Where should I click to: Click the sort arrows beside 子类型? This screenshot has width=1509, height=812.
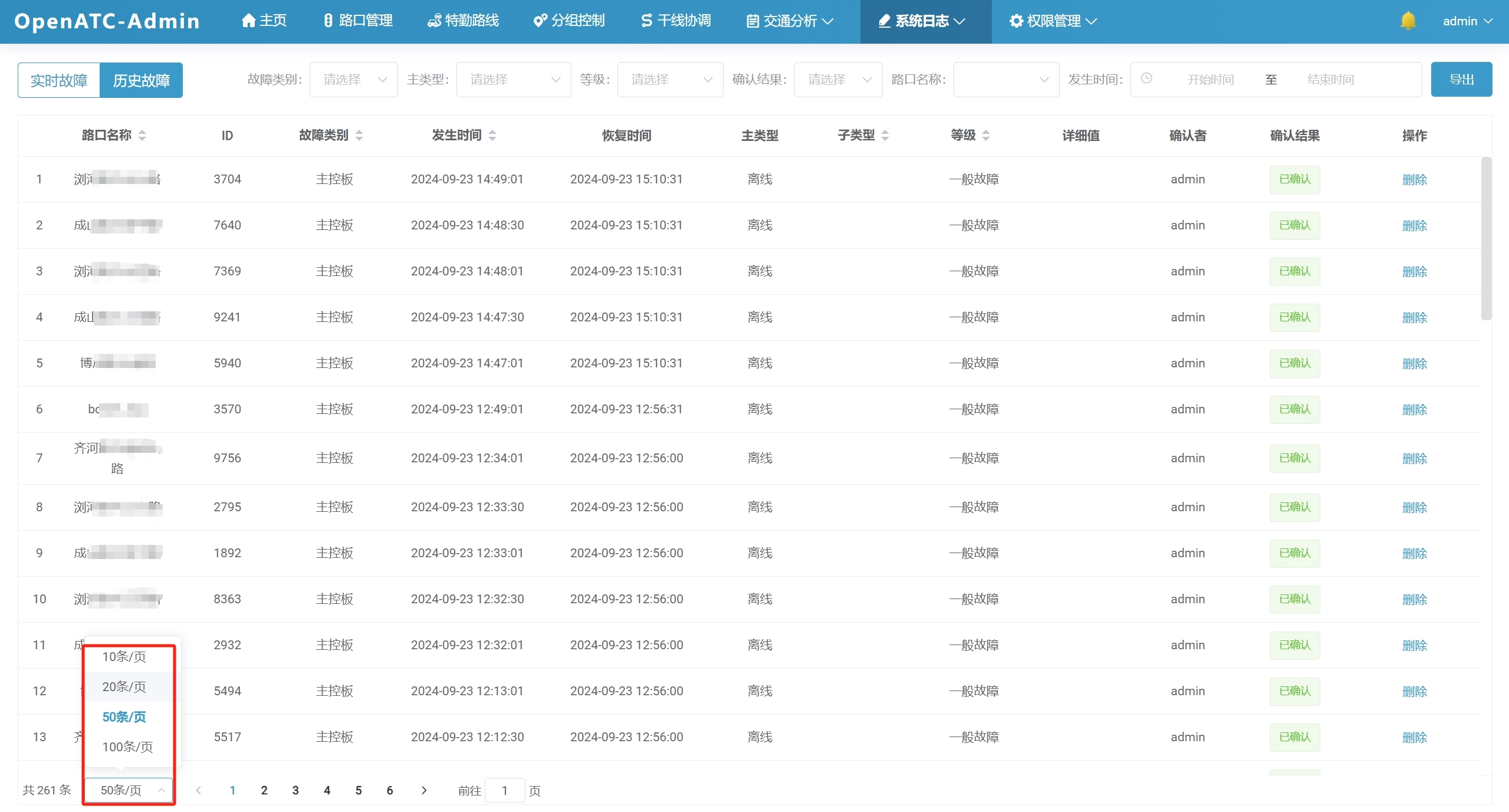(885, 136)
